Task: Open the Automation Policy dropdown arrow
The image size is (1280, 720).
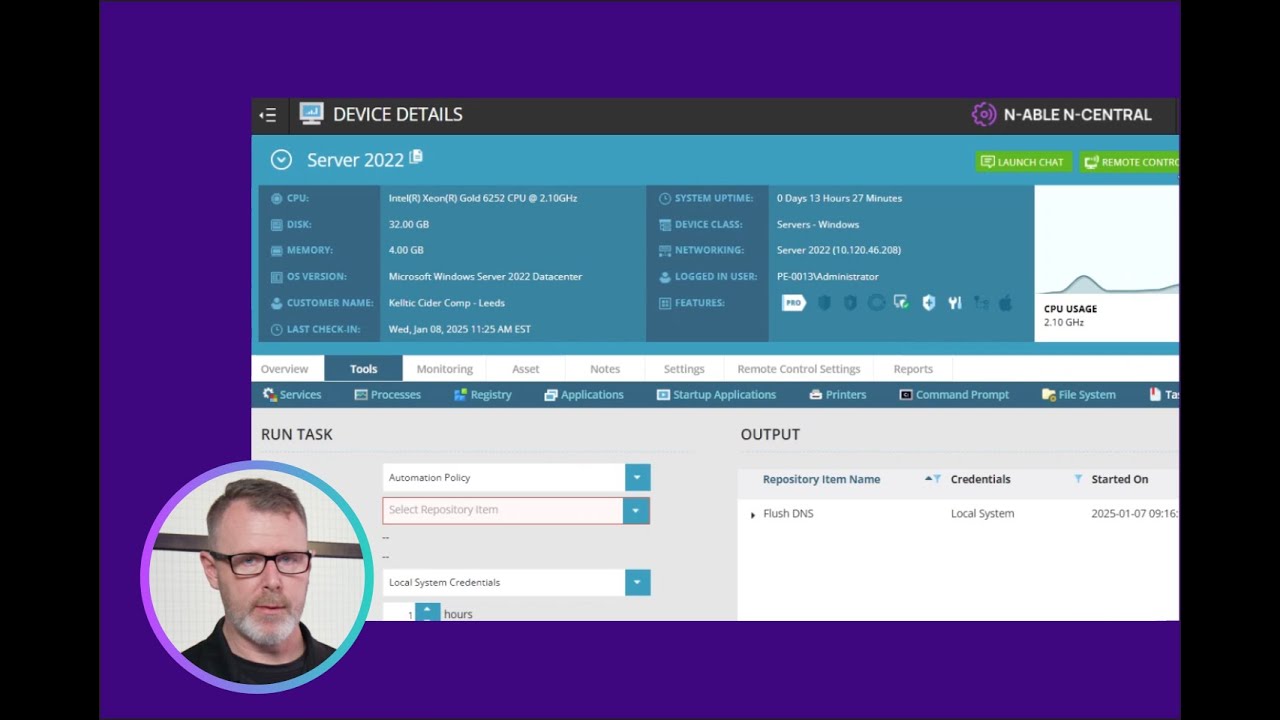Action: (x=638, y=478)
